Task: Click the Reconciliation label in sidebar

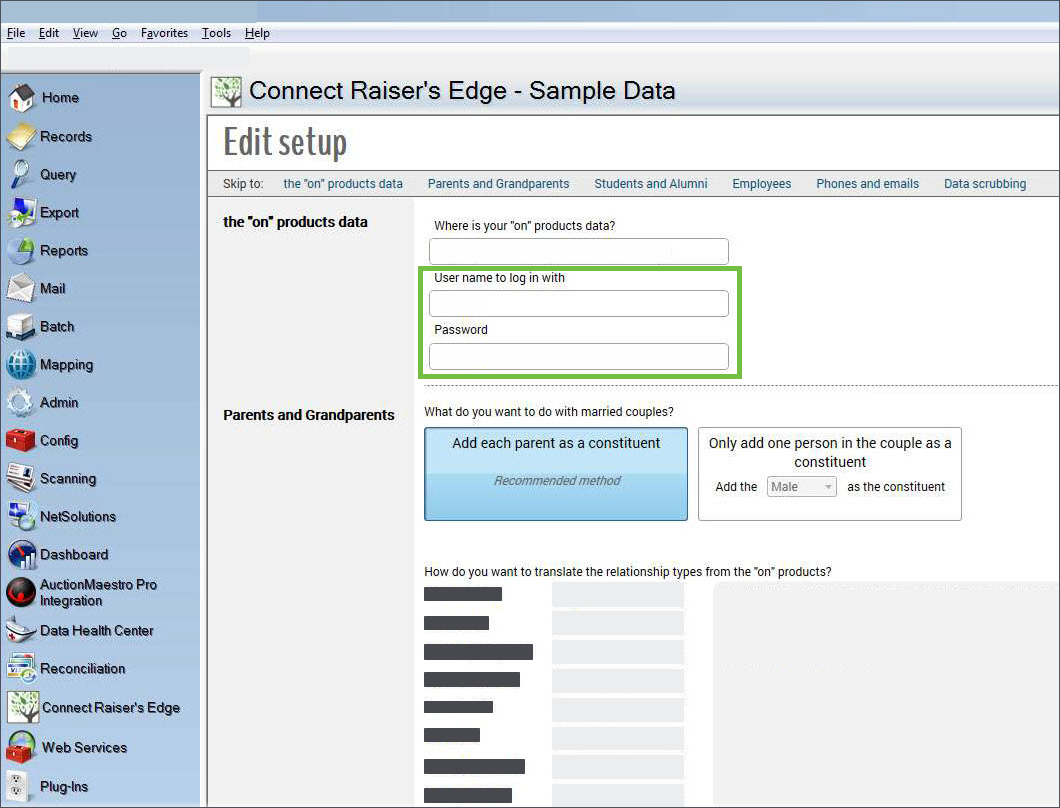Action: pyautogui.click(x=82, y=668)
